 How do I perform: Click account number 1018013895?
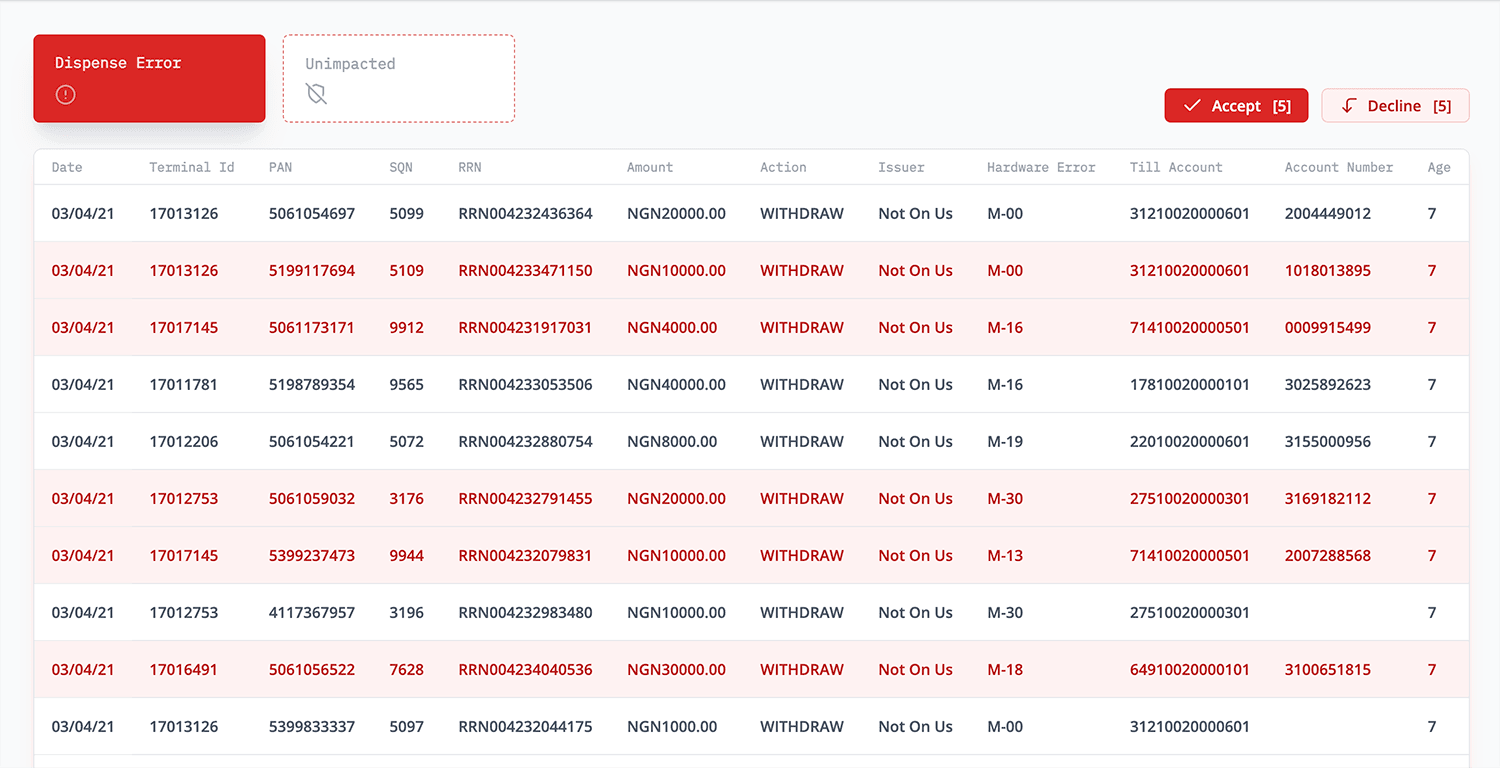tap(1328, 270)
